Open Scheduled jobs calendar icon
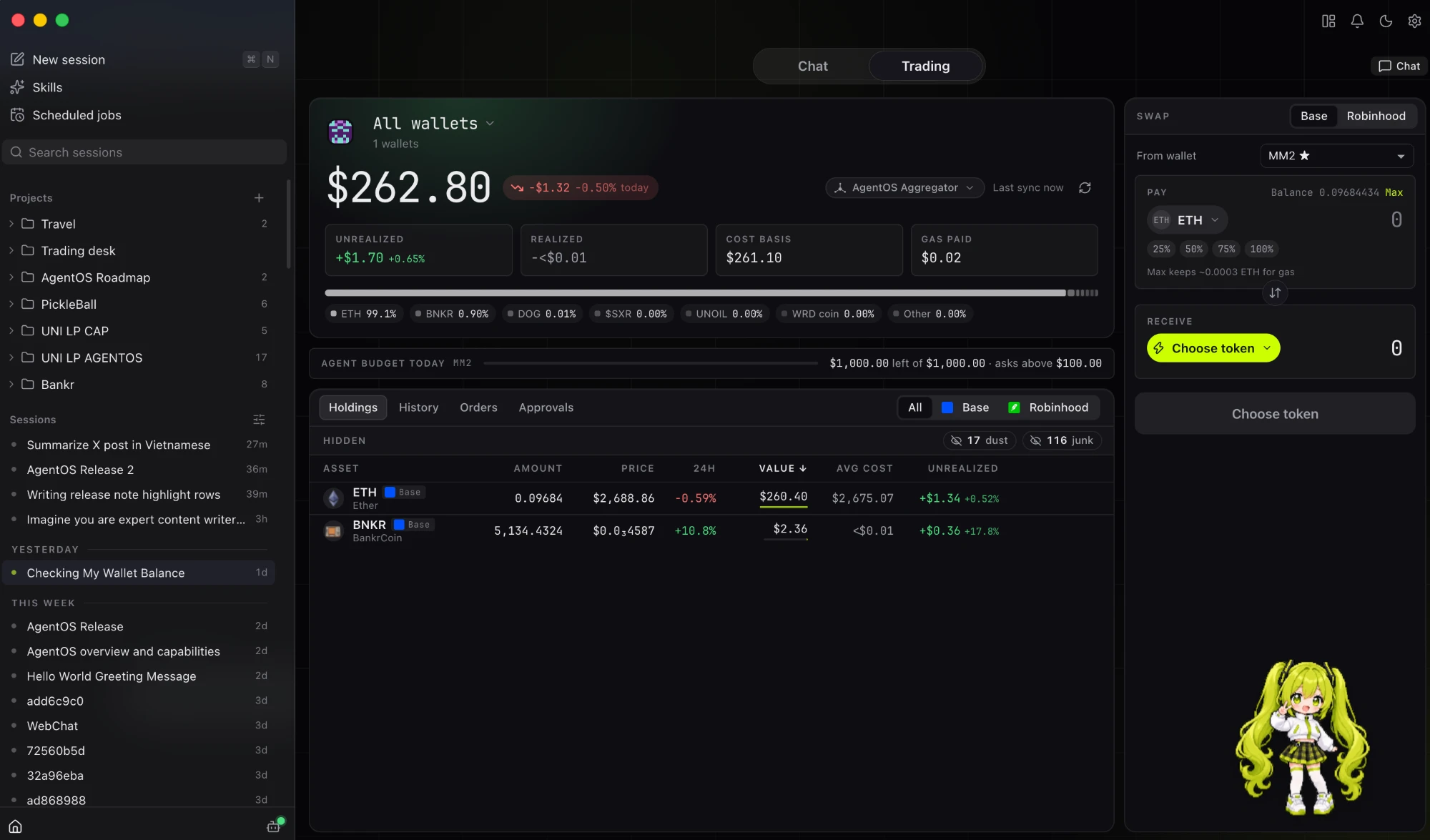The image size is (1430, 840). (x=17, y=115)
